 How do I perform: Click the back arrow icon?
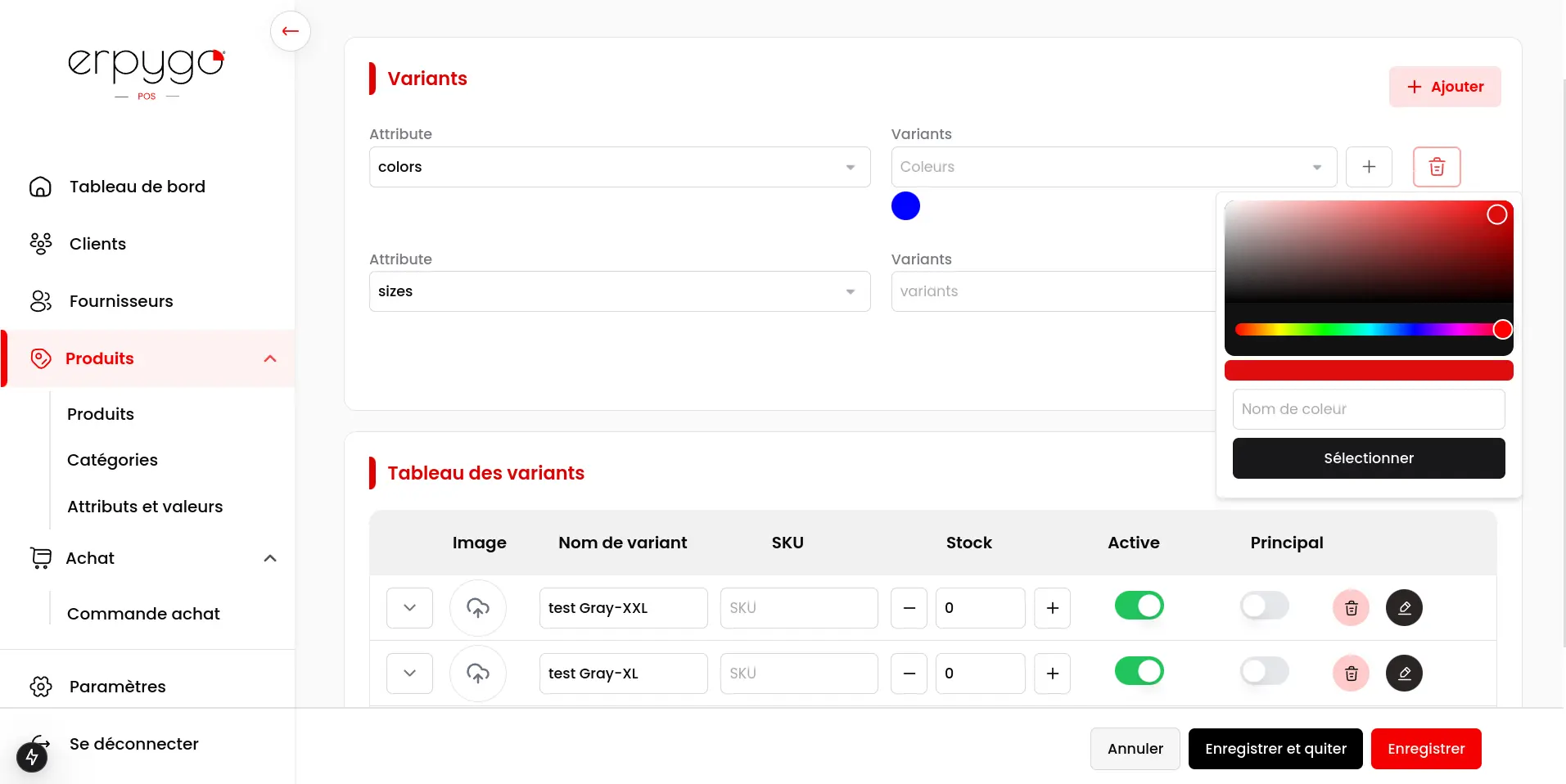click(290, 31)
